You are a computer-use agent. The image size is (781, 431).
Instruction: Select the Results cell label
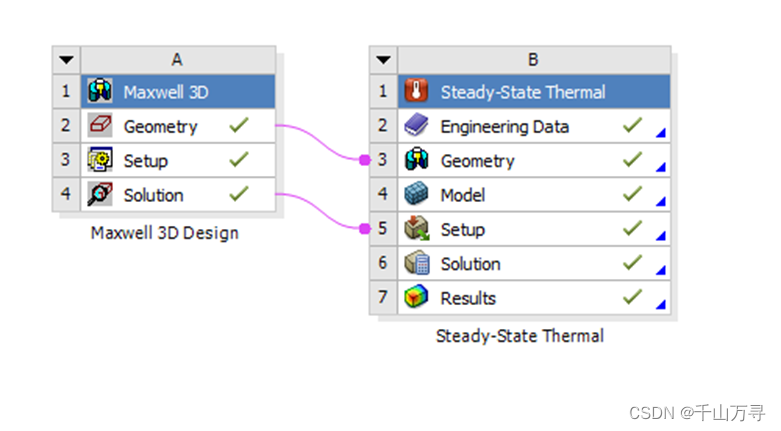click(468, 298)
